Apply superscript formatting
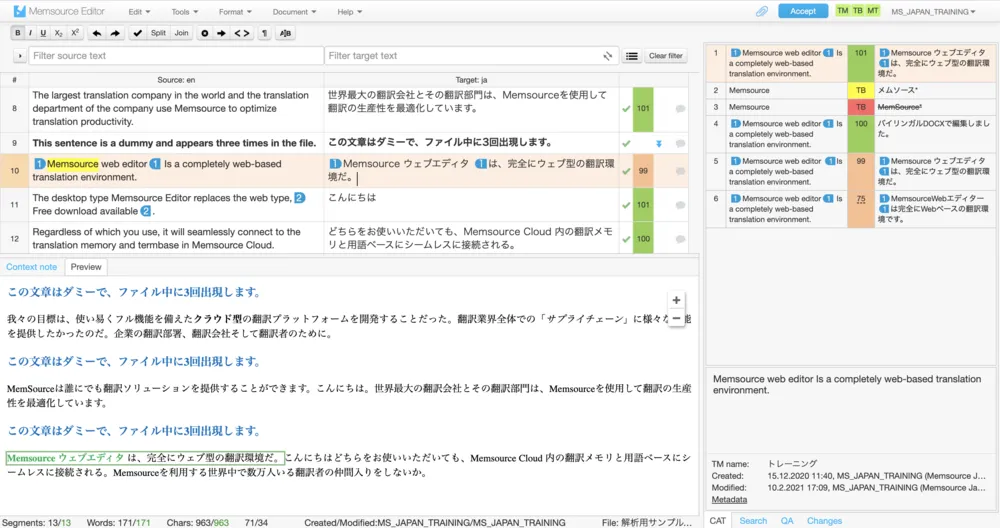Screen dimensions: 1000x528 click(x=75, y=33)
